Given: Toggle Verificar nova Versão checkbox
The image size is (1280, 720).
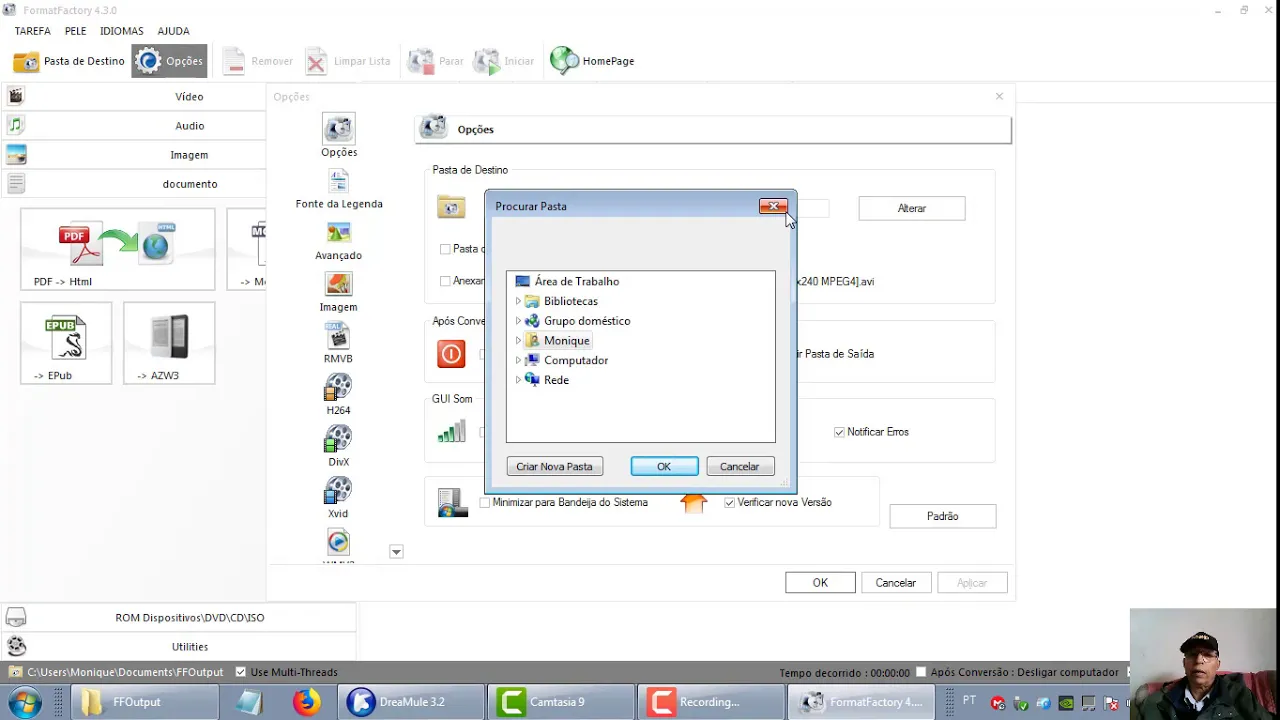Looking at the screenshot, I should click(x=730, y=503).
